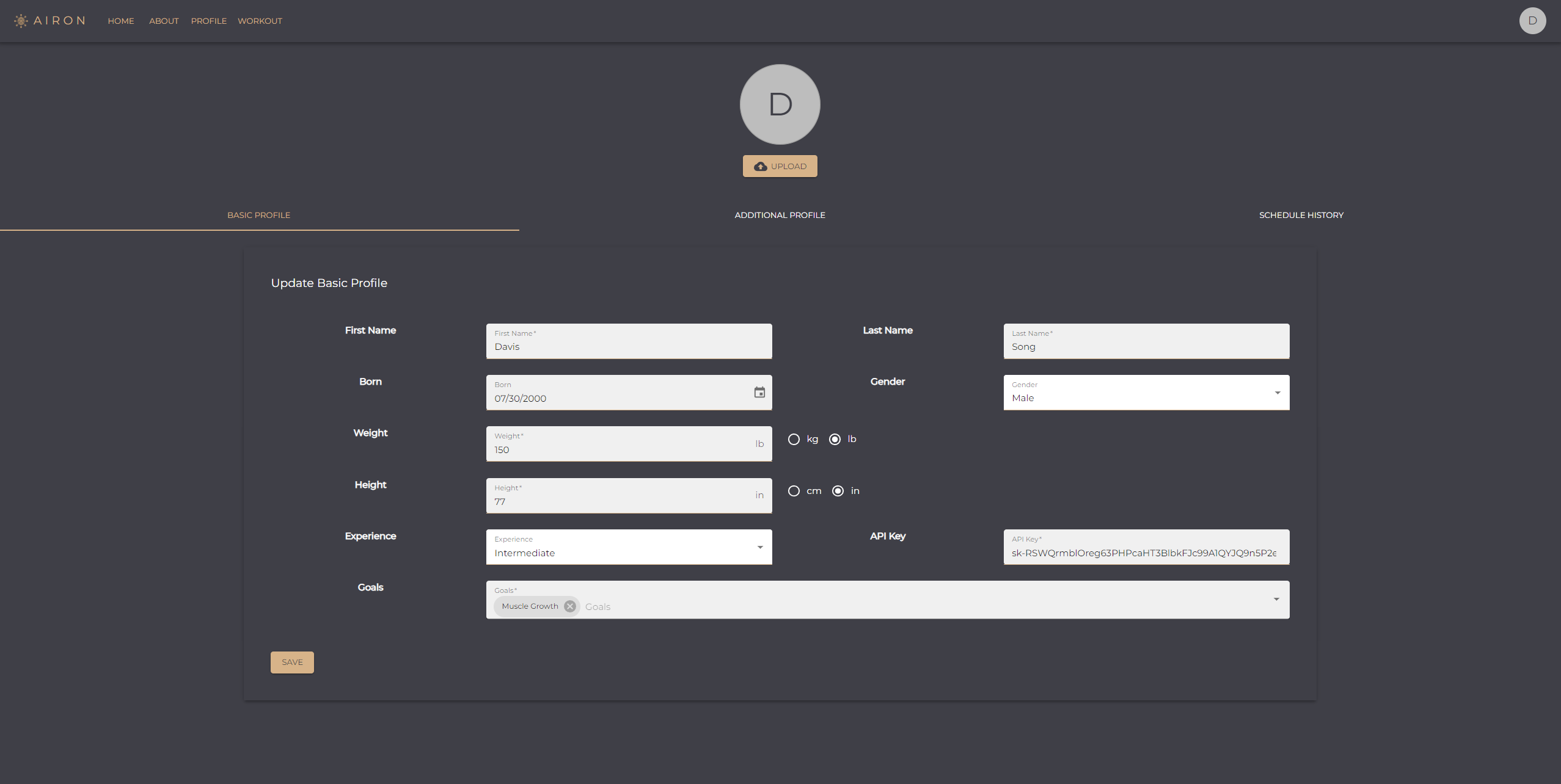Click the large profile picture circle

coord(780,104)
